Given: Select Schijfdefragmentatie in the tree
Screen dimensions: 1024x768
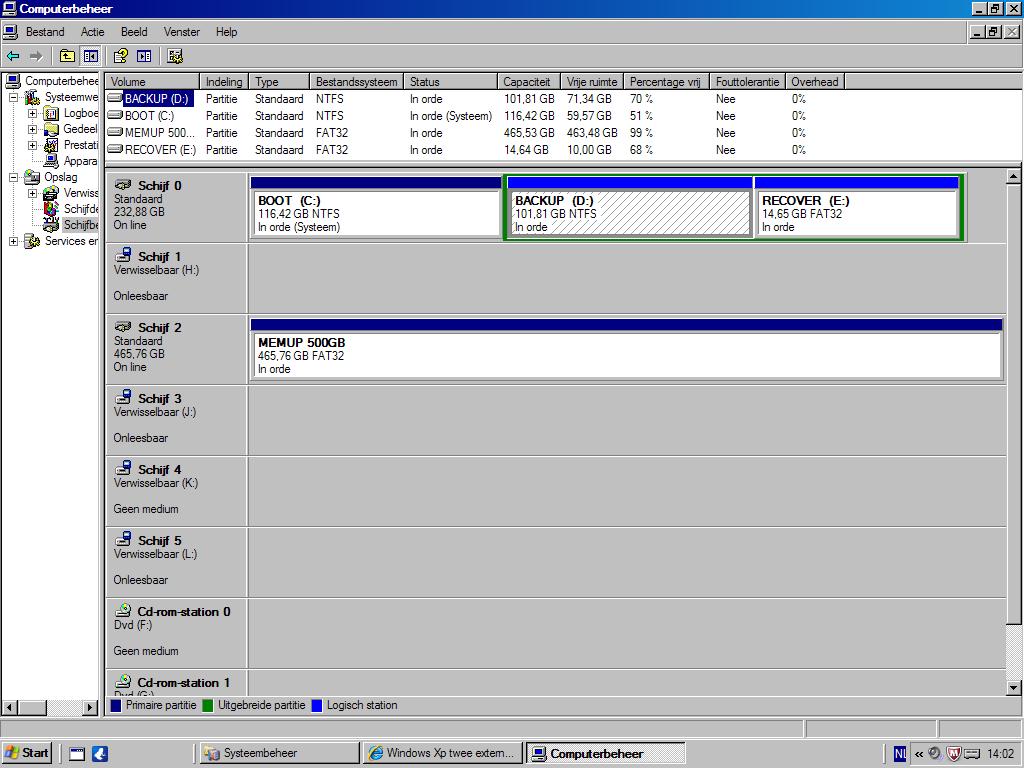Looking at the screenshot, I should tap(80, 209).
